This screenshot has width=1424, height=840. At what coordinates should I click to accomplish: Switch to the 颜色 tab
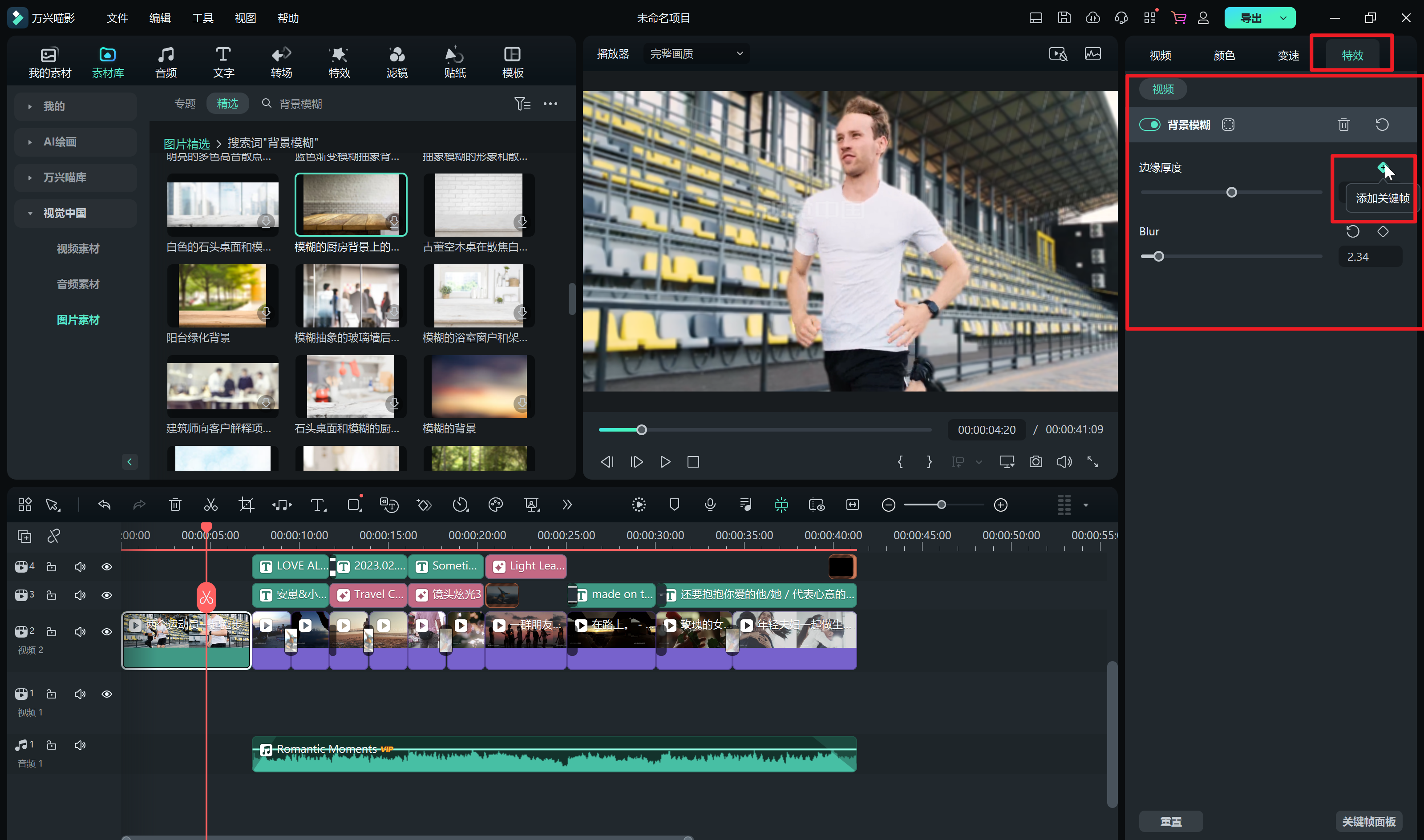click(1224, 56)
